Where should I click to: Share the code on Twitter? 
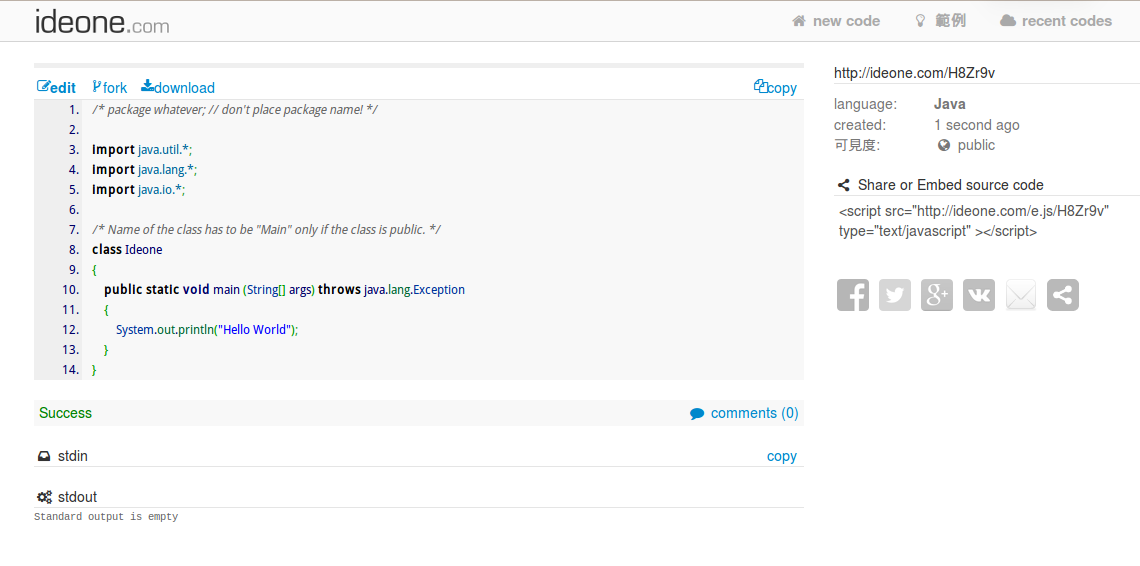click(x=895, y=295)
